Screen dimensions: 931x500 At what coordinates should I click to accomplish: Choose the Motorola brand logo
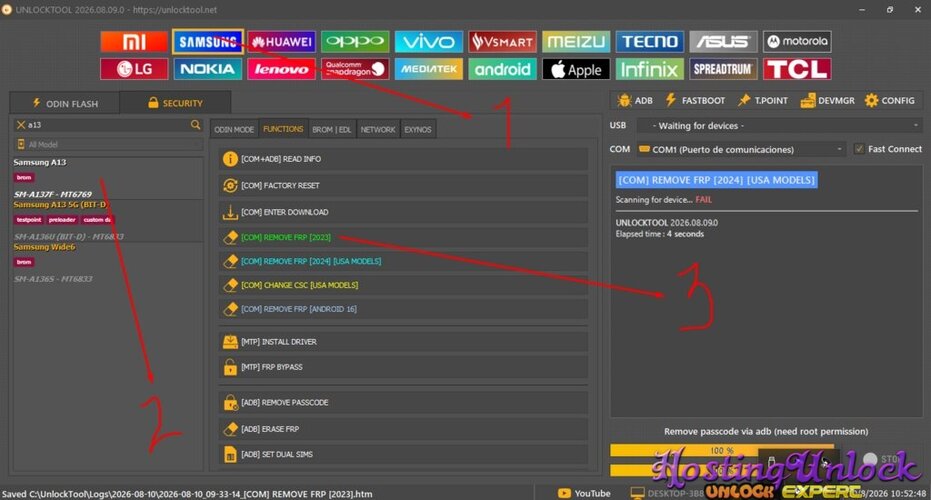797,42
